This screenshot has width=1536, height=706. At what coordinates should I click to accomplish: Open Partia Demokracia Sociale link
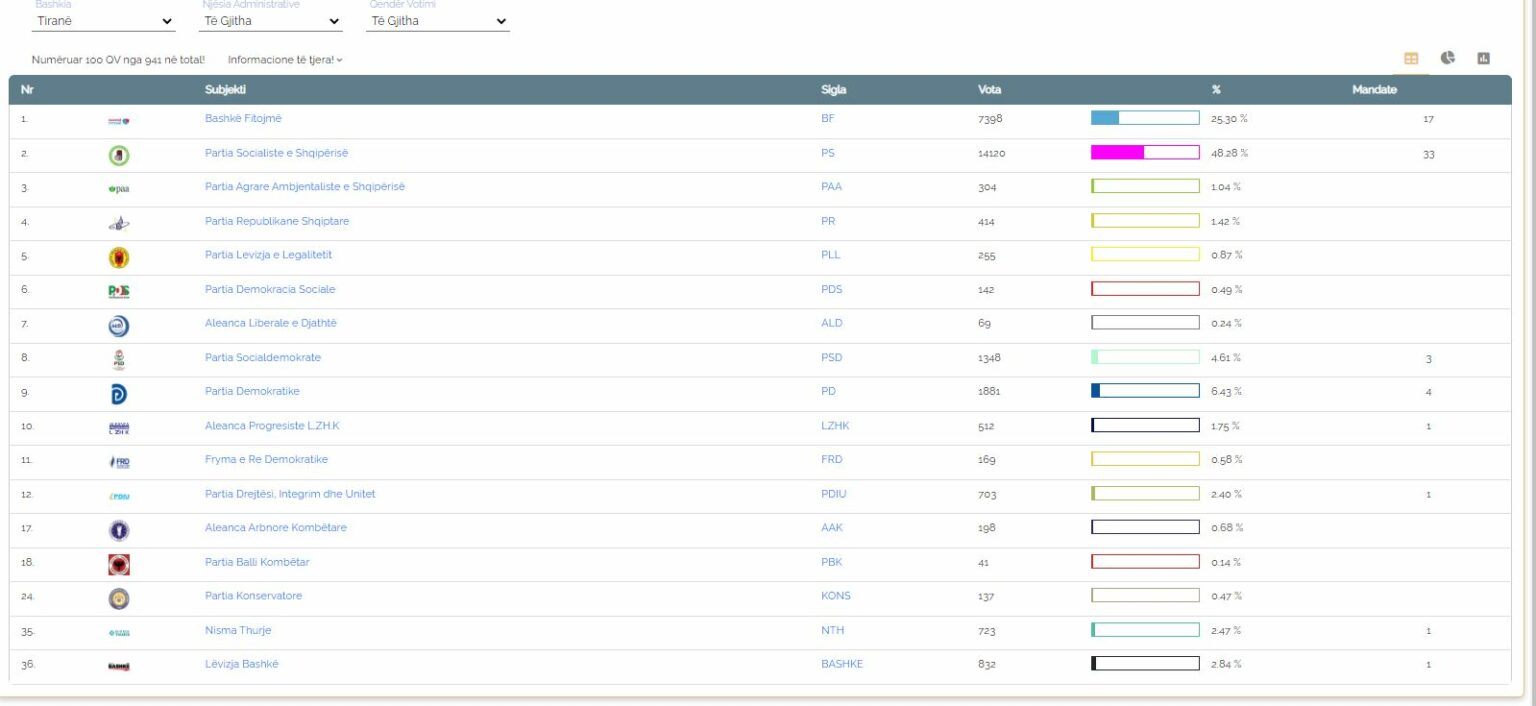pyautogui.click(x=270, y=289)
